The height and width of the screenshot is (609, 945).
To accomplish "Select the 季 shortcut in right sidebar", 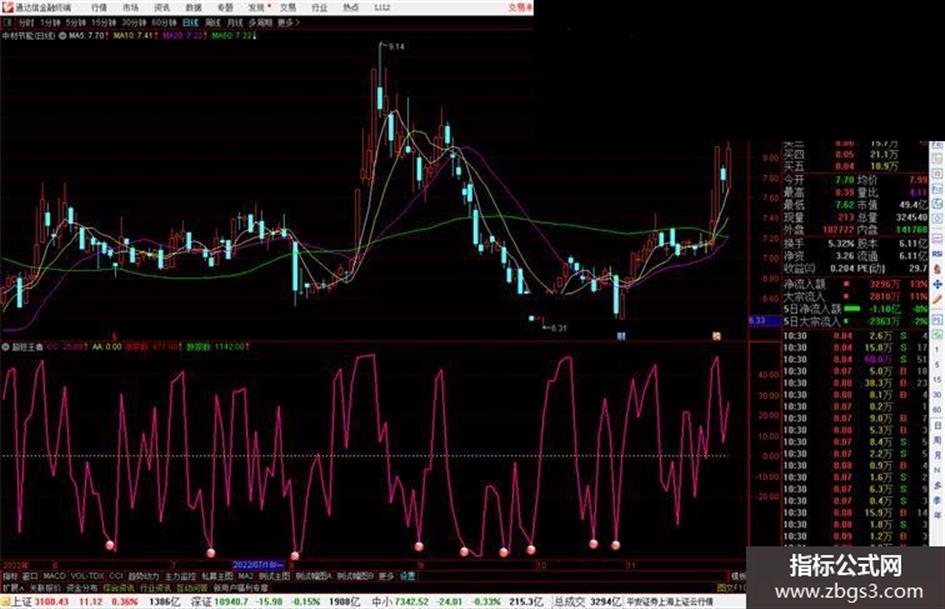I will [x=937, y=500].
